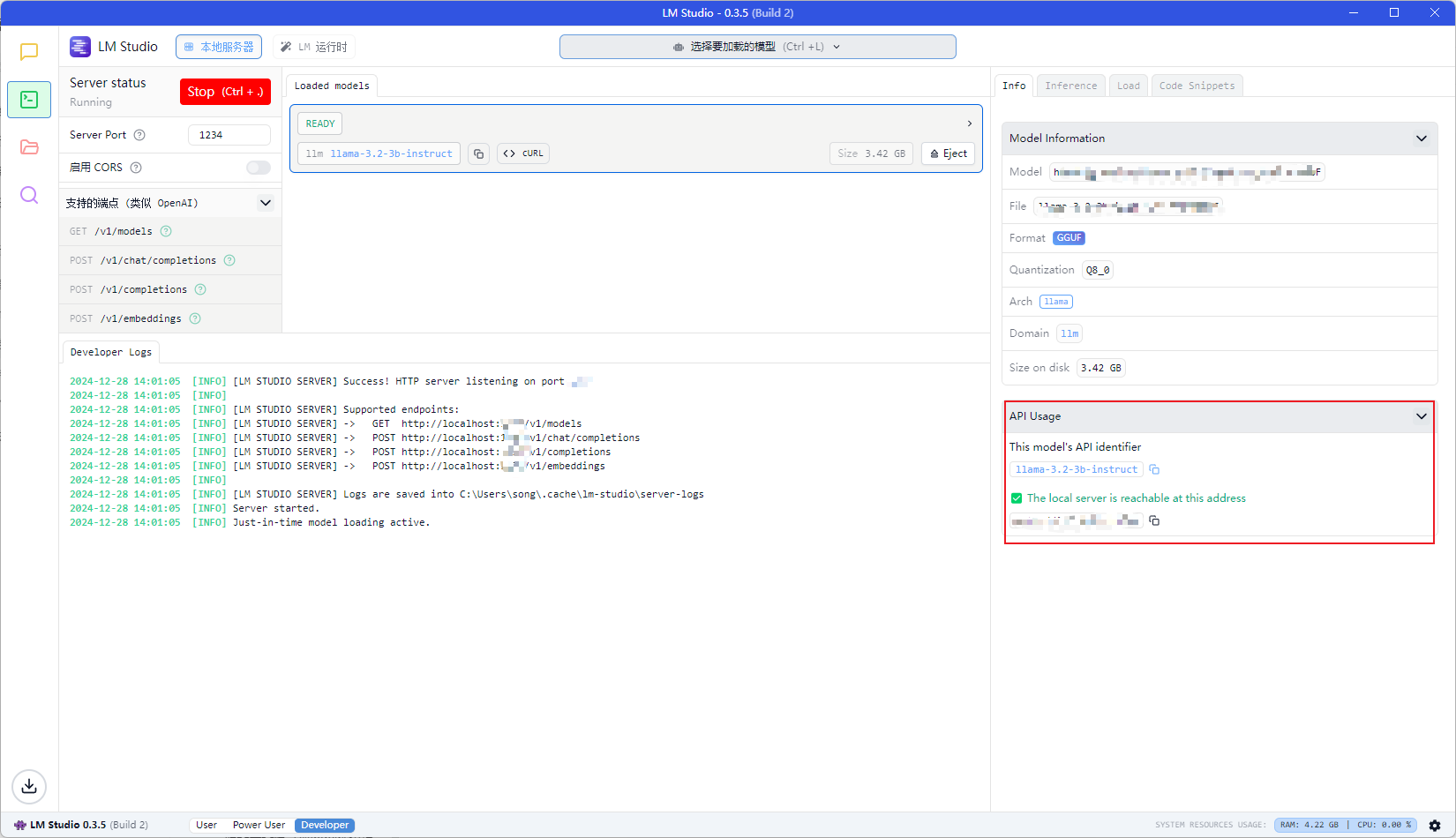Select the Developer Logs tab
1456x838 pixels.
111,352
